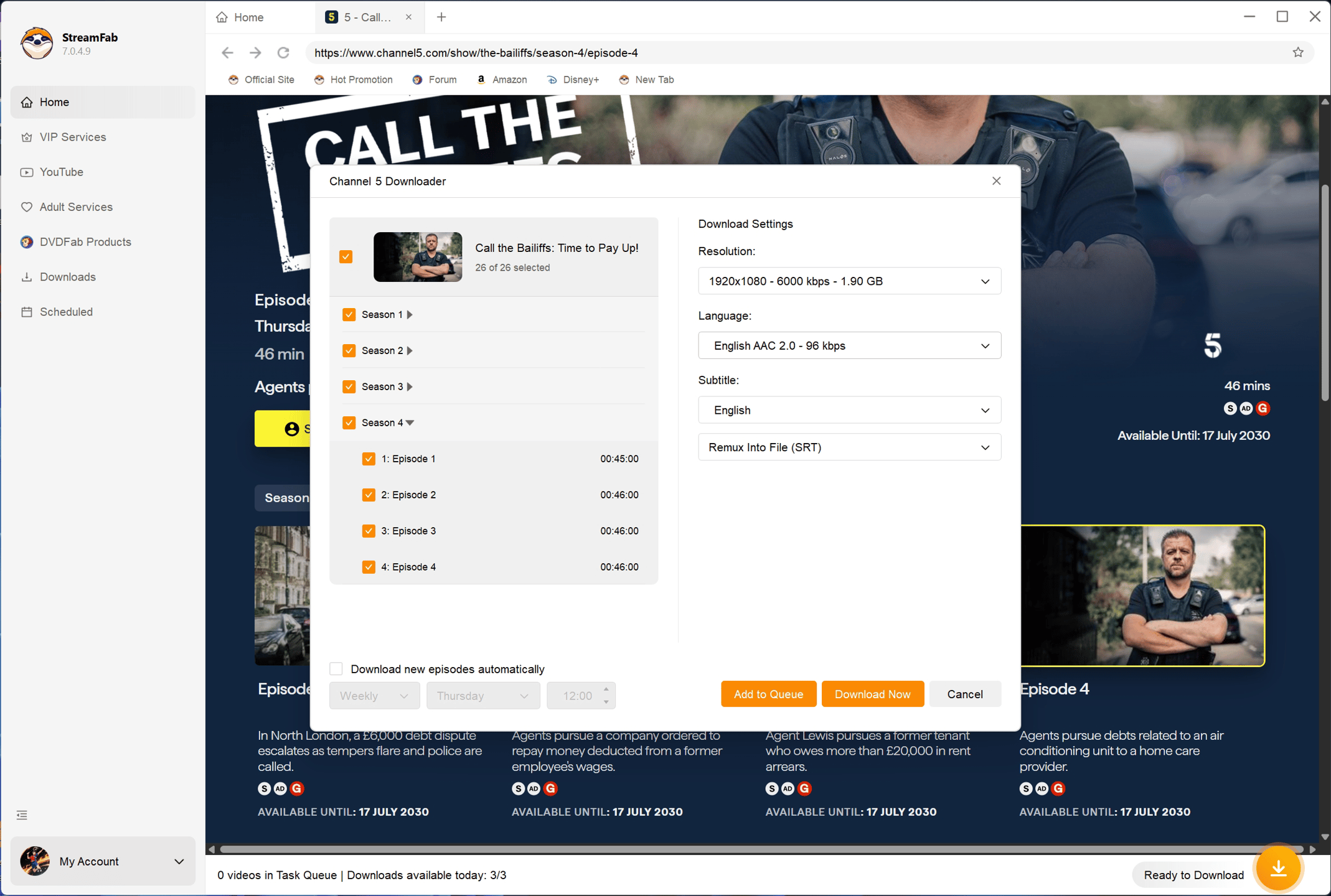The width and height of the screenshot is (1331, 896).
Task: Open the Home sidebar item
Action: click(103, 102)
